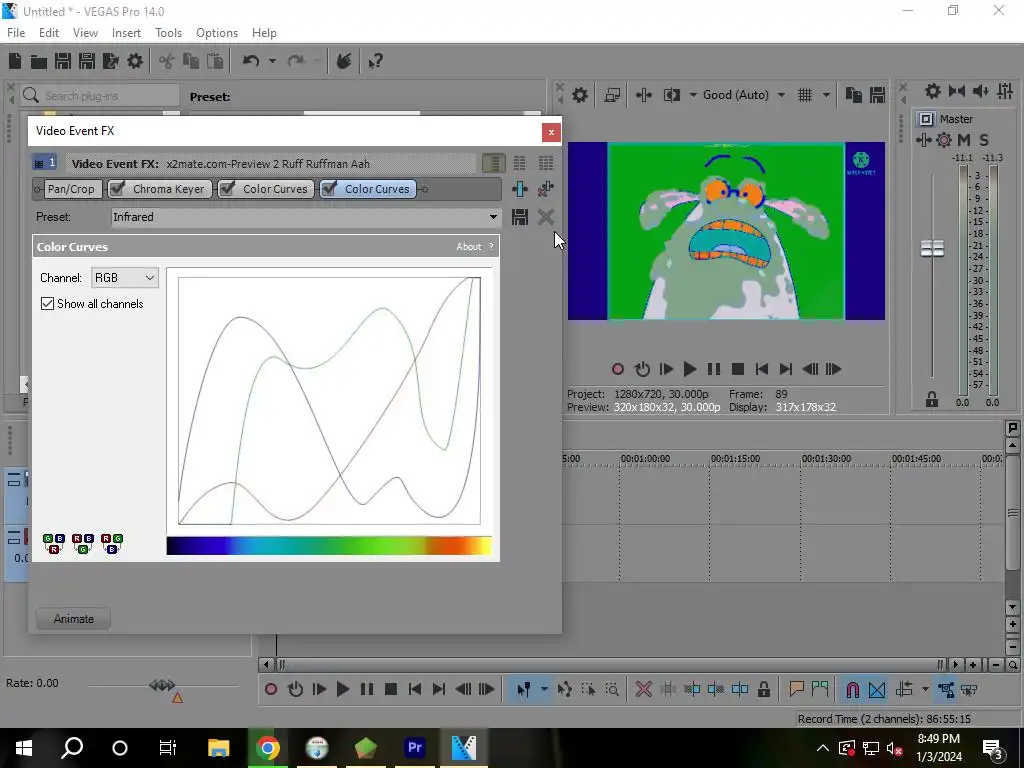
Task: Expand the Normal Edit Tool dropdown arrow
Action: [x=544, y=689]
